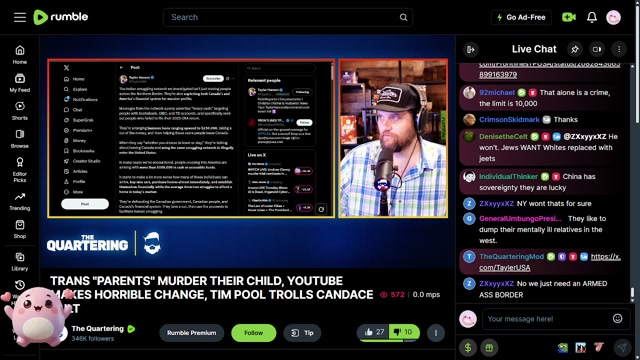Focus the Search field
This screenshot has height=360, width=640.
point(288,17)
